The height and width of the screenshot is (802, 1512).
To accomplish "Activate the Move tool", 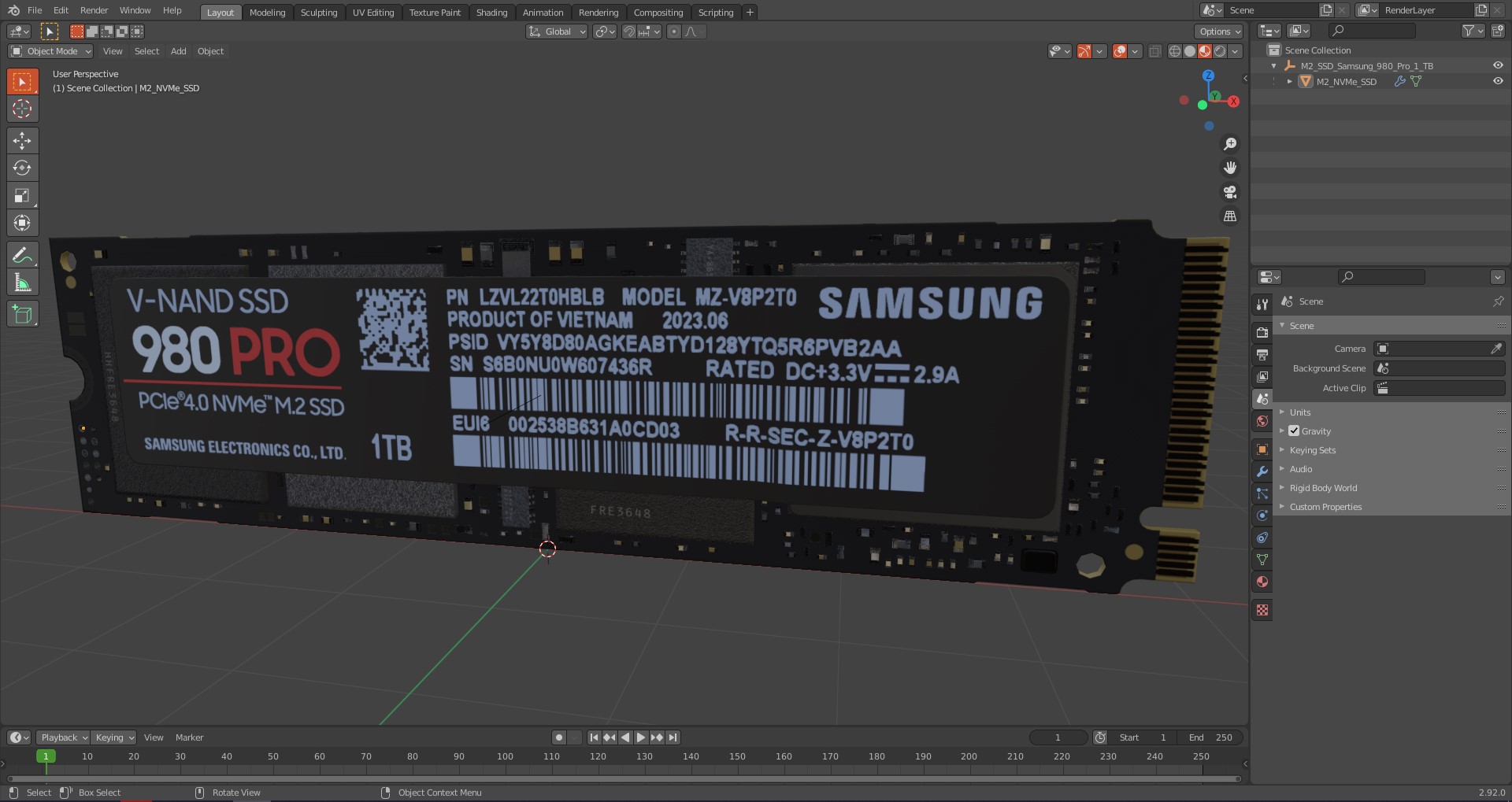I will [22, 141].
